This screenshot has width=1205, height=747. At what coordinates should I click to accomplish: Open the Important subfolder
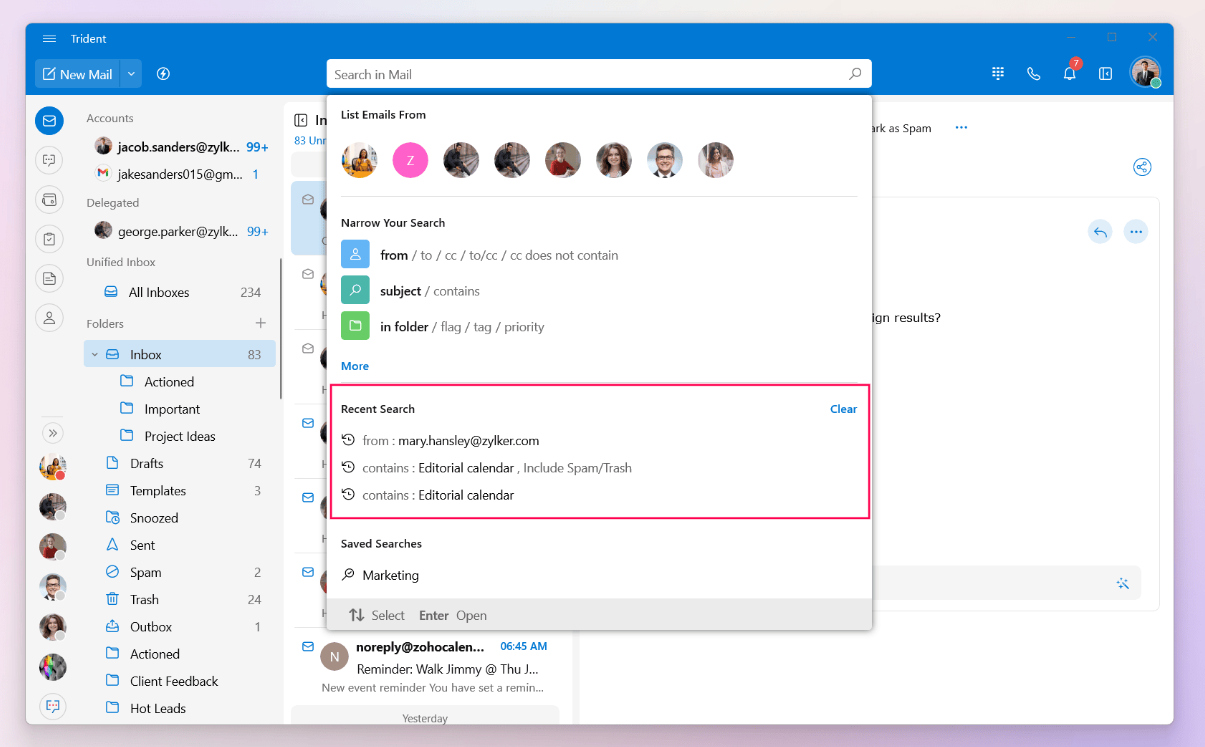pyautogui.click(x=171, y=409)
